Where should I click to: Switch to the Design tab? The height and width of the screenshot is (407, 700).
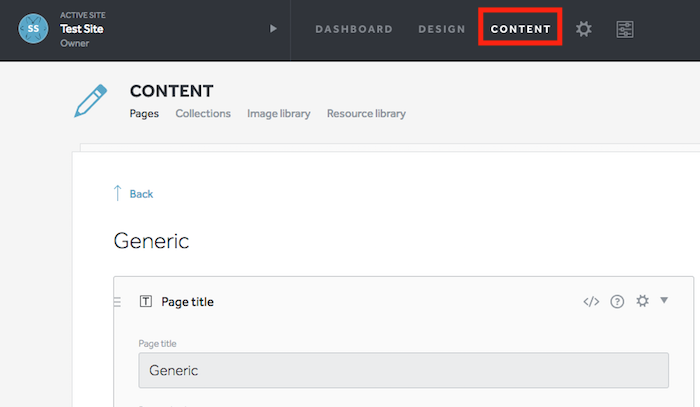[x=442, y=29]
